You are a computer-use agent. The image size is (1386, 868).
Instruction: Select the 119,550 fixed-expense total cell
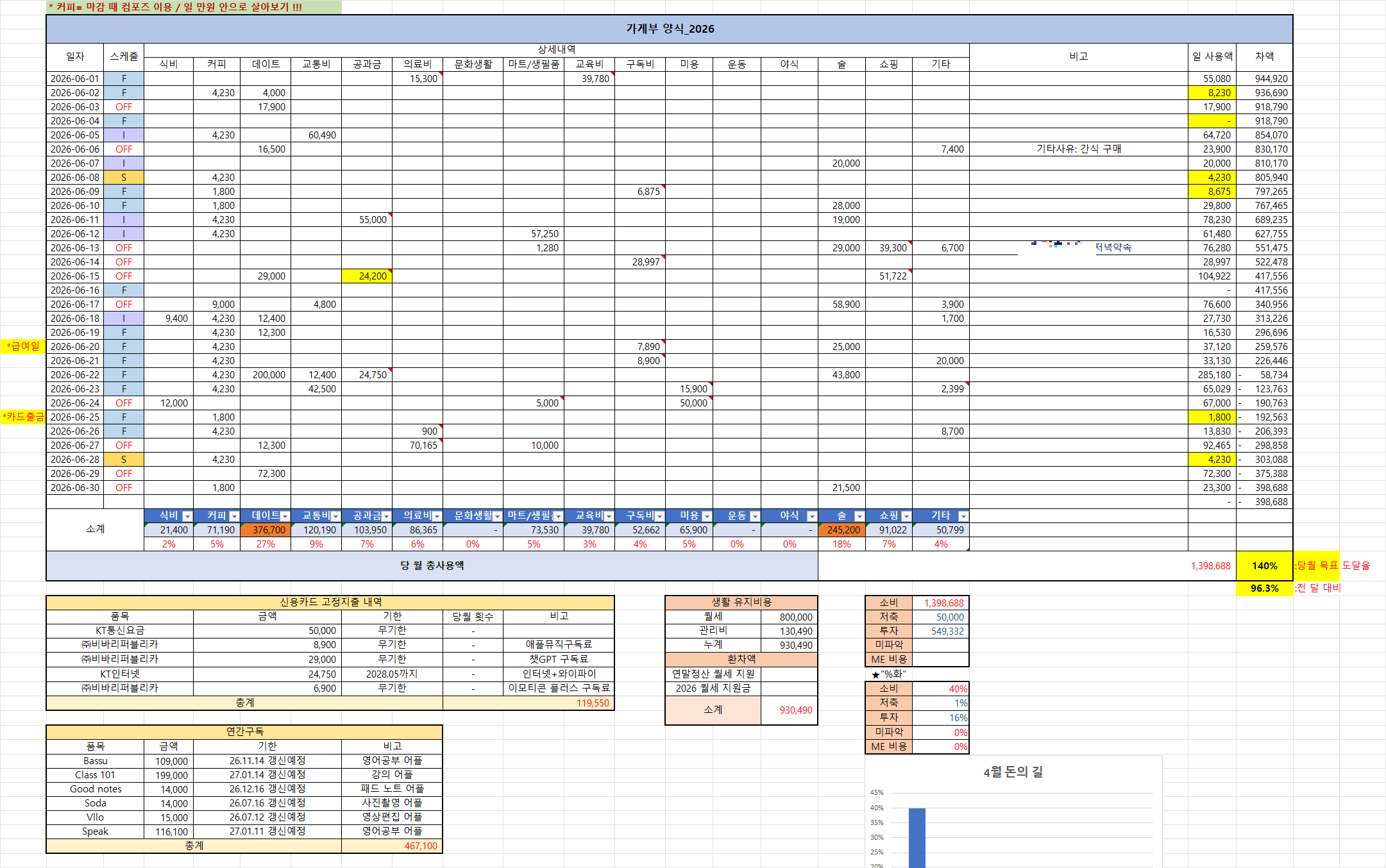(528, 703)
